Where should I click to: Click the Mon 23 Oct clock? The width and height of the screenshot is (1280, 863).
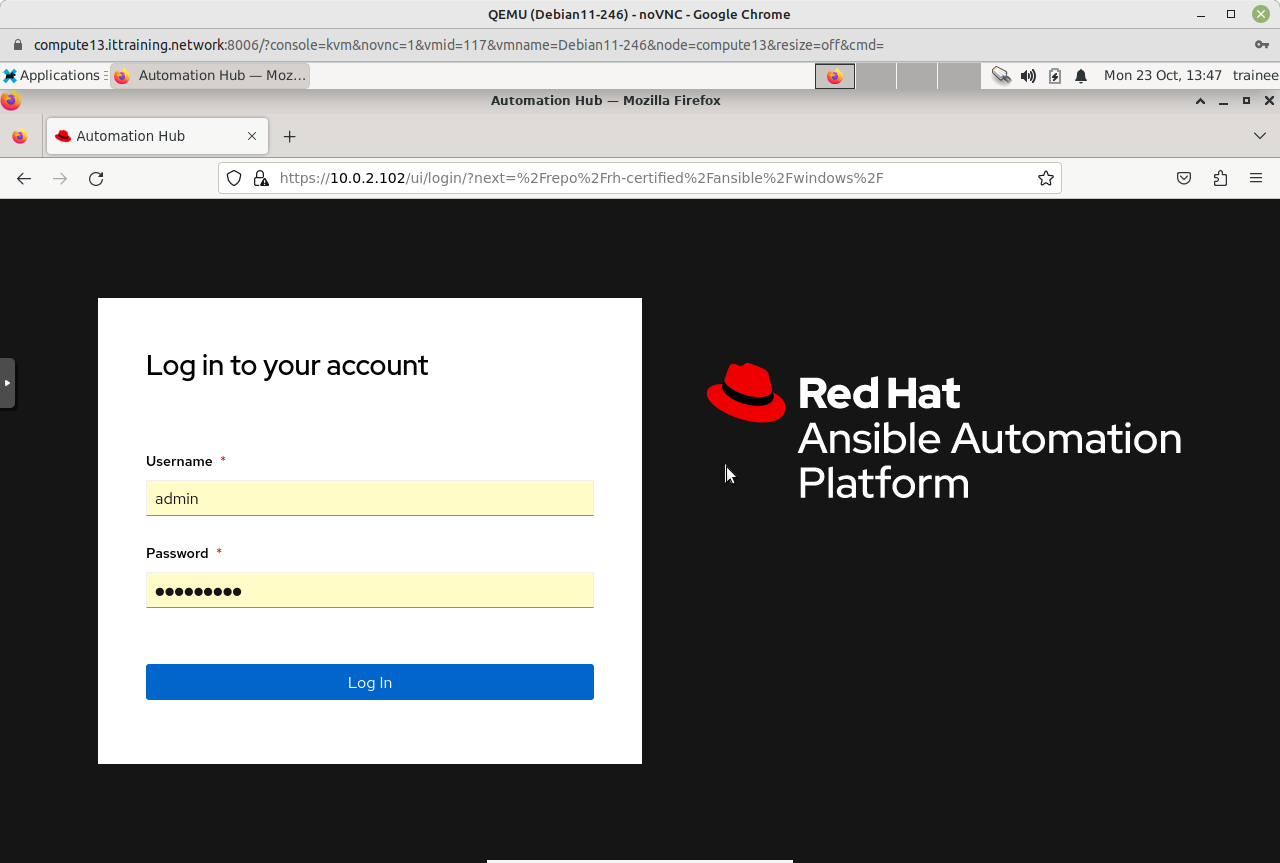pyautogui.click(x=1163, y=75)
